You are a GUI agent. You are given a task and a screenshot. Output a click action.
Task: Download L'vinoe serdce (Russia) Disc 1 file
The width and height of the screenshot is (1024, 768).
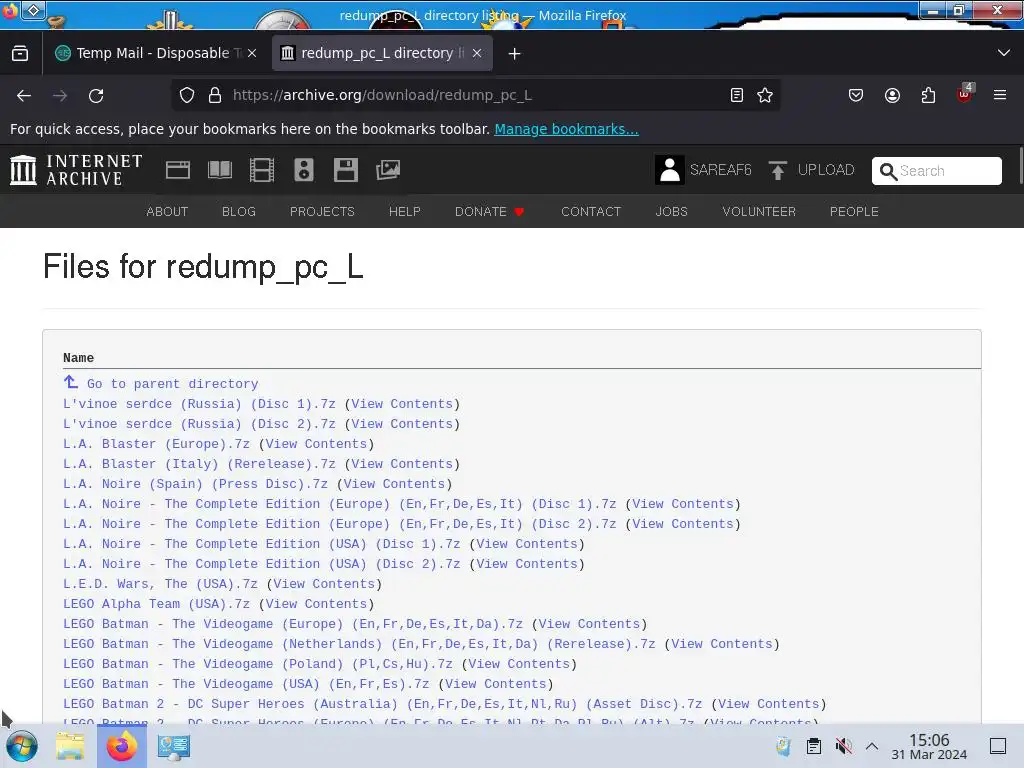[199, 404]
